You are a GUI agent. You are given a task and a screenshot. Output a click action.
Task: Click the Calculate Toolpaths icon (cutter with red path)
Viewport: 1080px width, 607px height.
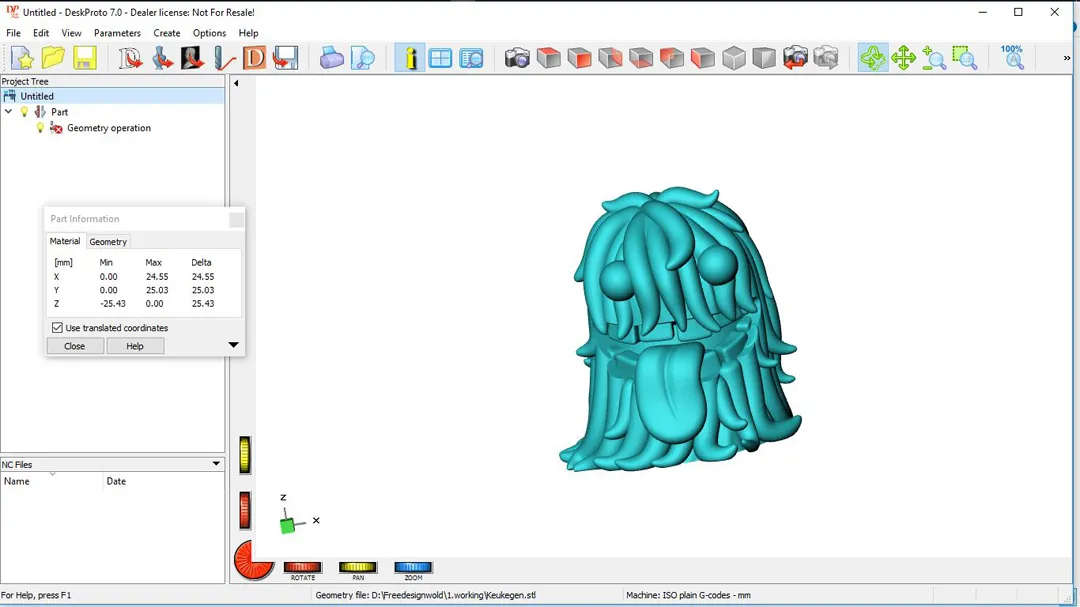click(224, 58)
